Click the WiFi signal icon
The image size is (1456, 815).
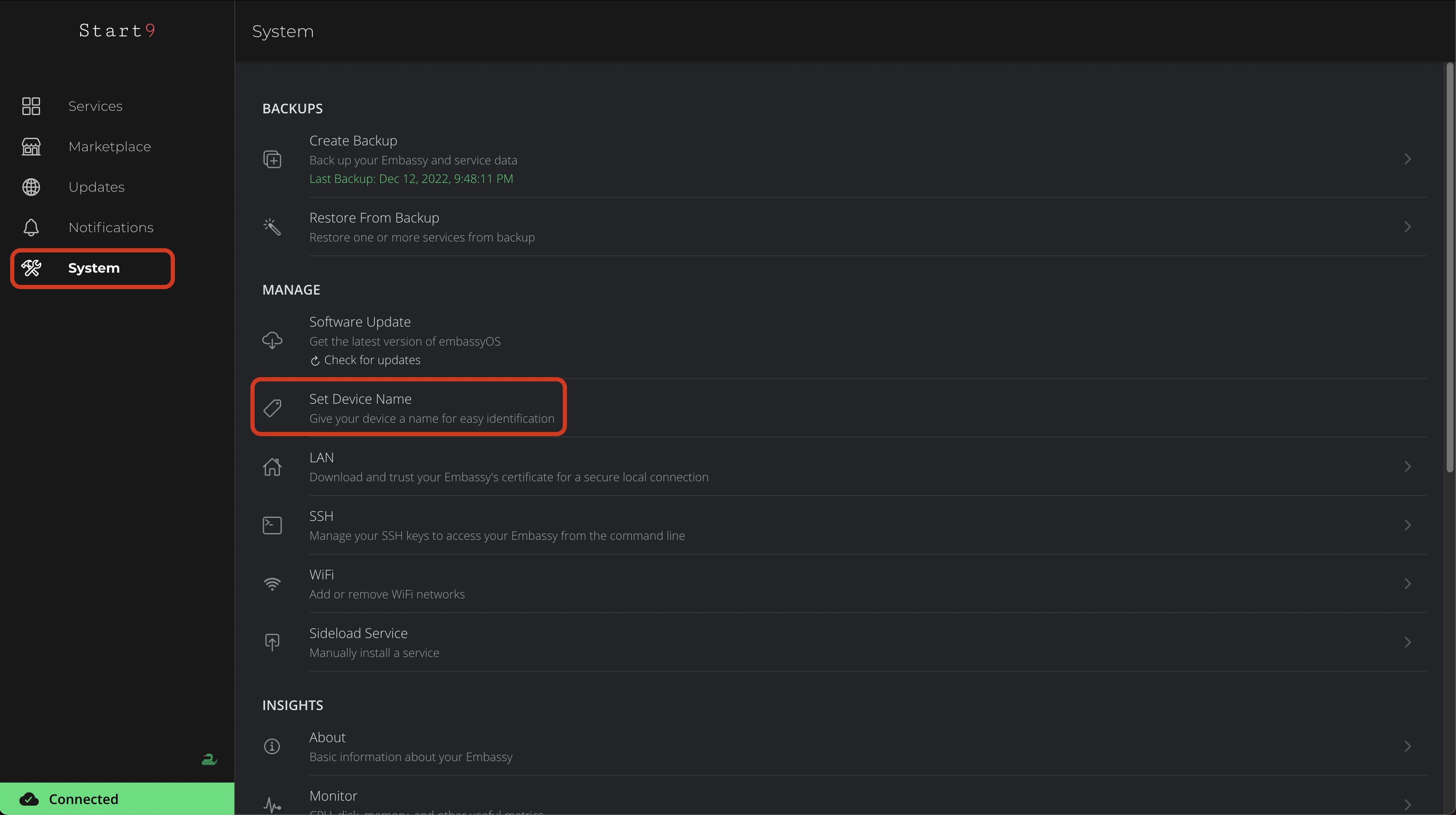tap(272, 584)
